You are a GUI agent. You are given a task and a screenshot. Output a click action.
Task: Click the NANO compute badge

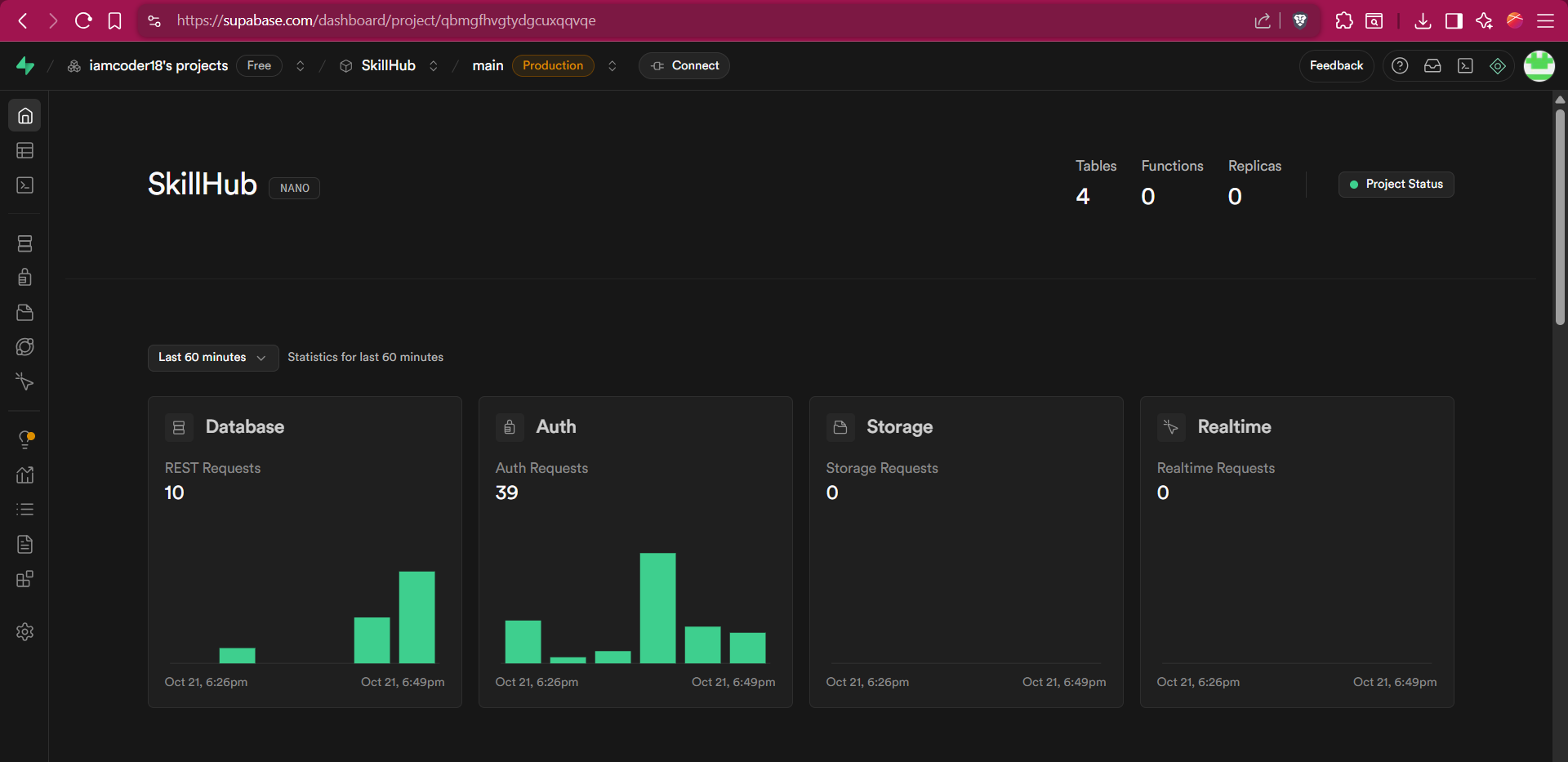click(295, 189)
